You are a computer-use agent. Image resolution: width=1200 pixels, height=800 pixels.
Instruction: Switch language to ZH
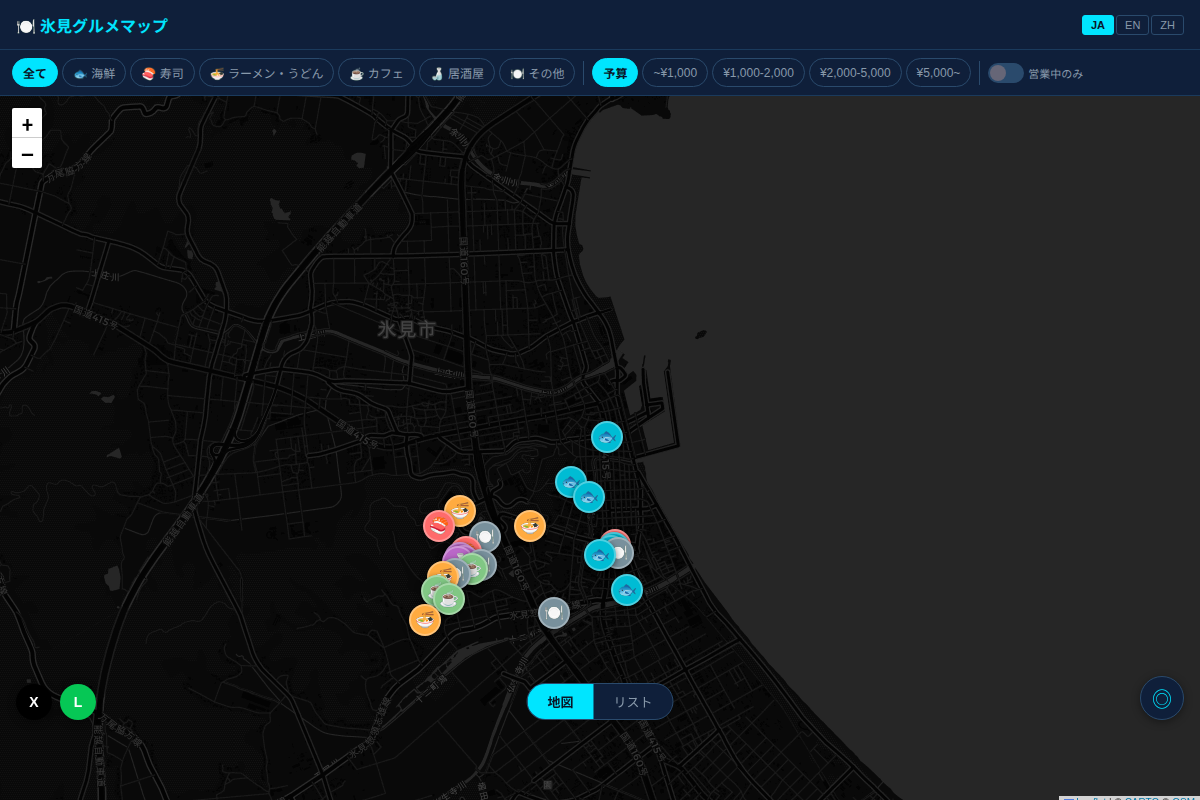click(x=1167, y=25)
